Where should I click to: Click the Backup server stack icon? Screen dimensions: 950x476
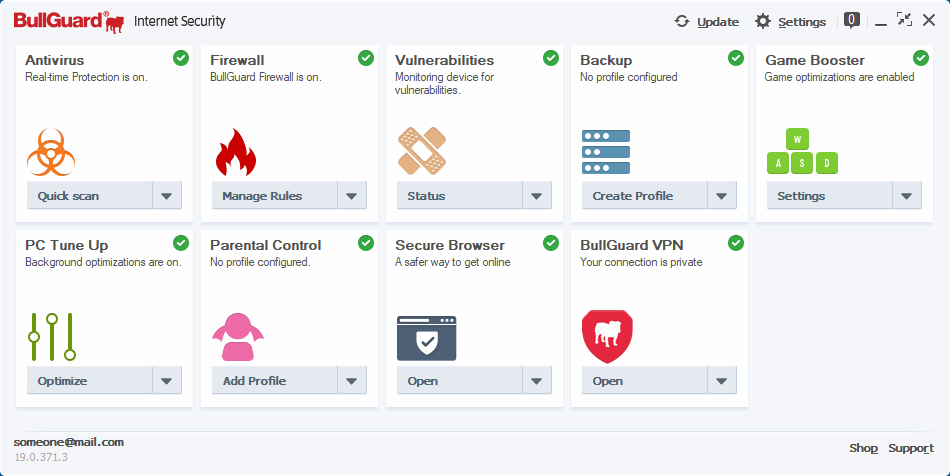coord(606,152)
